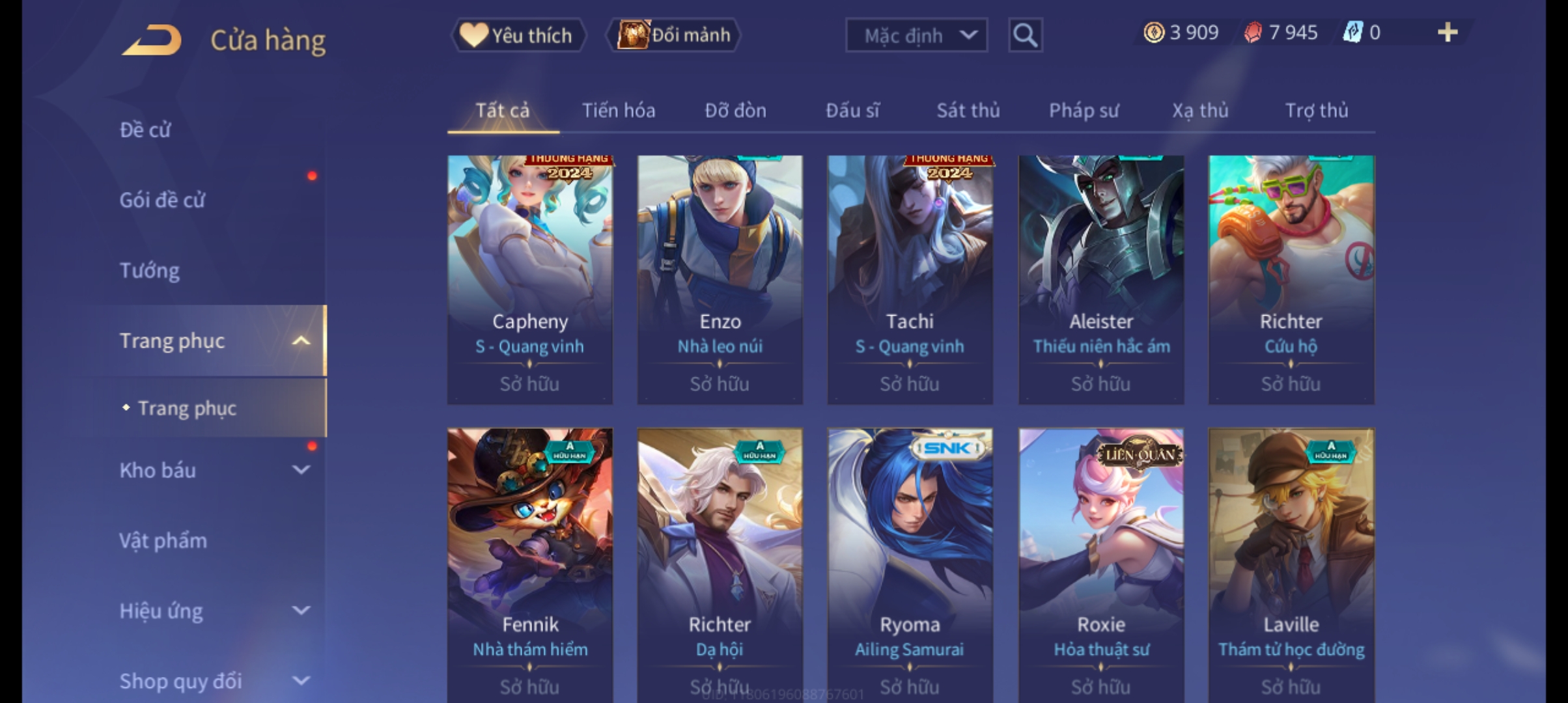
Task: Switch to the Pháp sư tab
Action: click(x=1084, y=111)
